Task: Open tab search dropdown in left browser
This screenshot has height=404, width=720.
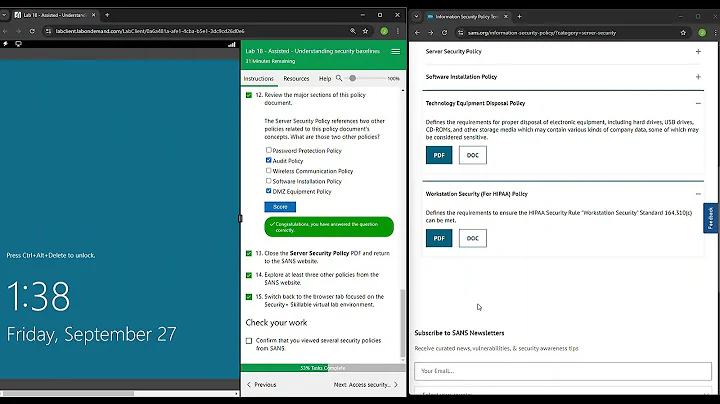Action: 5,15
